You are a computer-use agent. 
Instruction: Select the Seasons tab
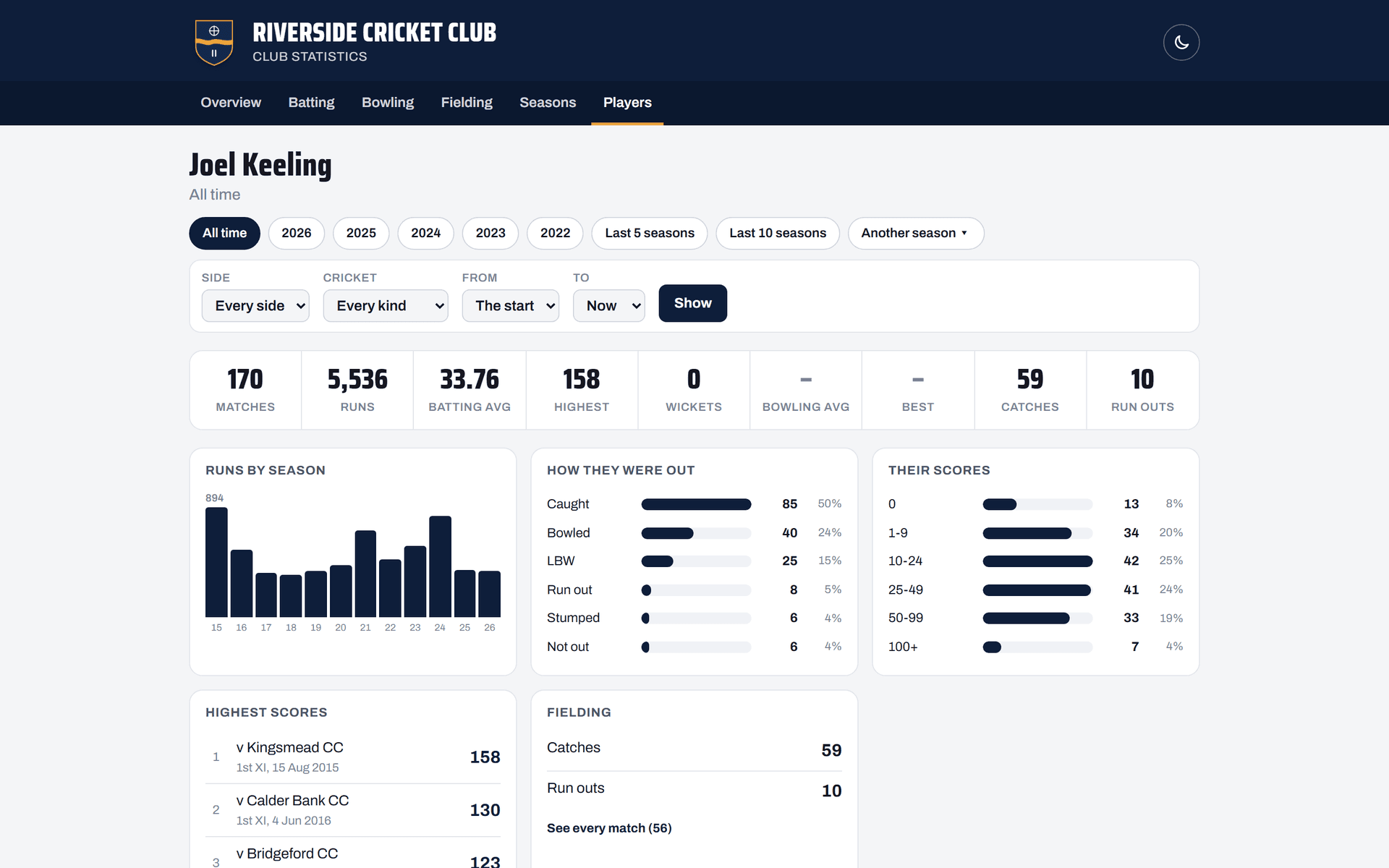tap(548, 103)
